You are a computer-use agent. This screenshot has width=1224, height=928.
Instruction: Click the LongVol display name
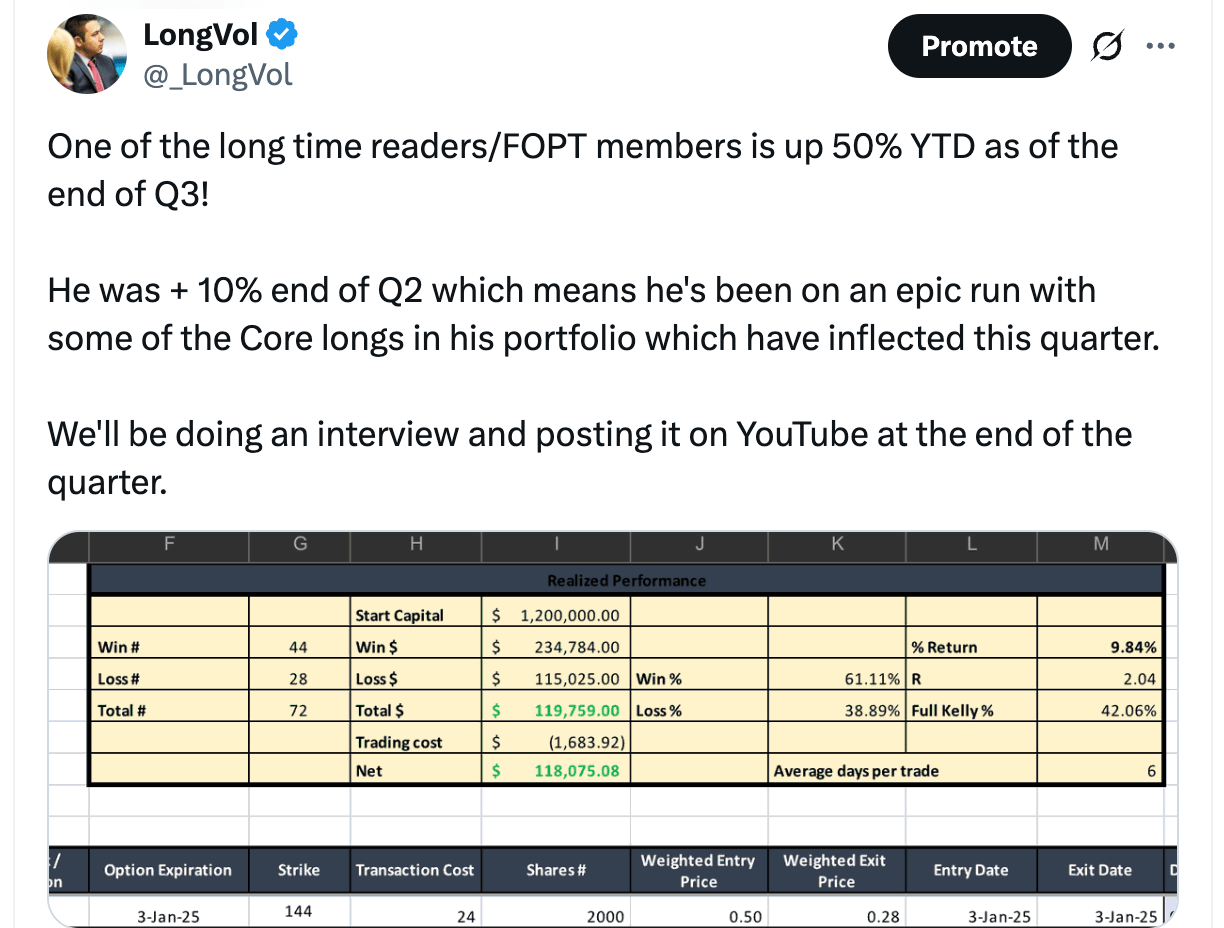(x=201, y=35)
